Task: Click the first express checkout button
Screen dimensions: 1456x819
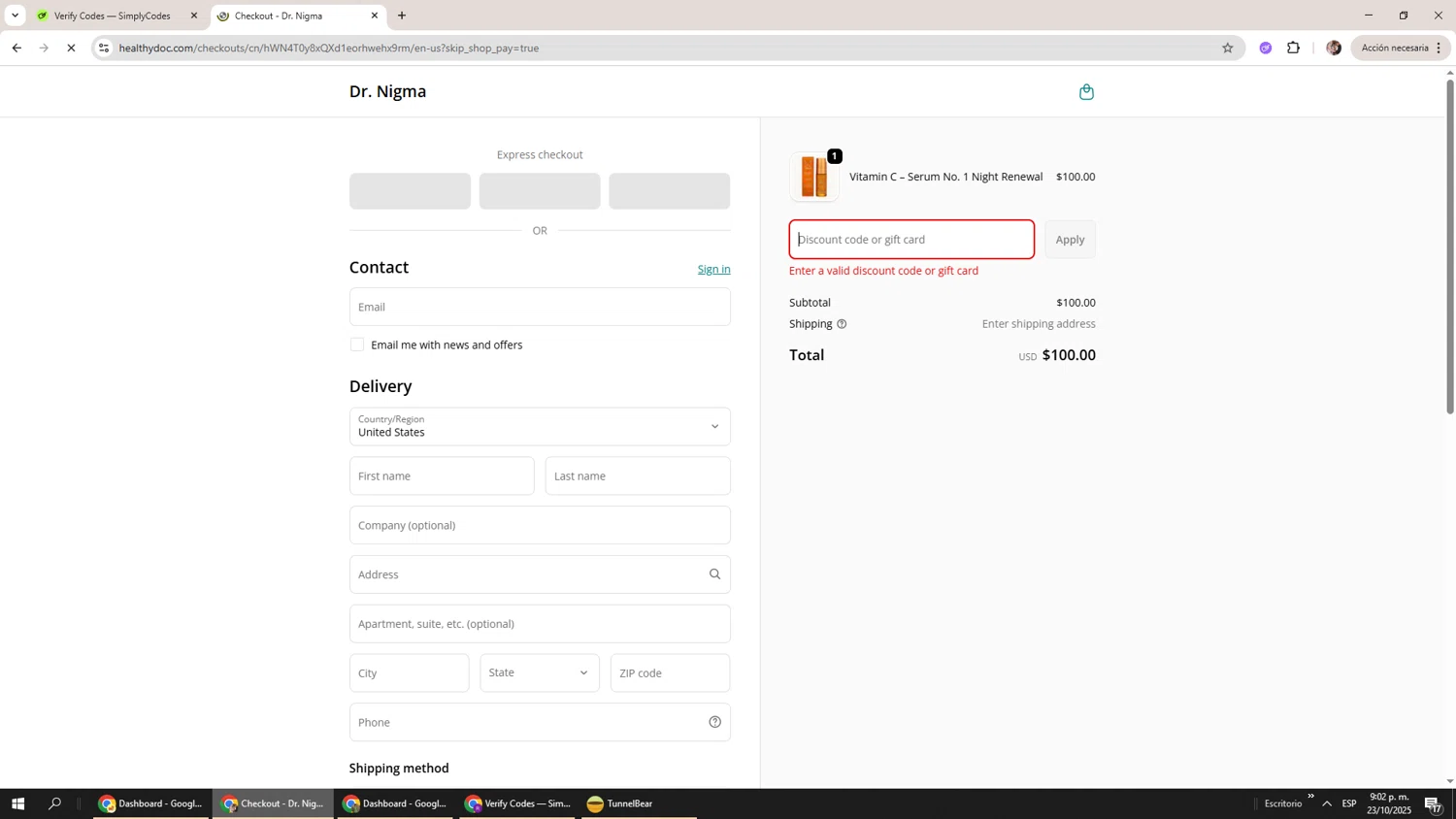Action: 410,191
